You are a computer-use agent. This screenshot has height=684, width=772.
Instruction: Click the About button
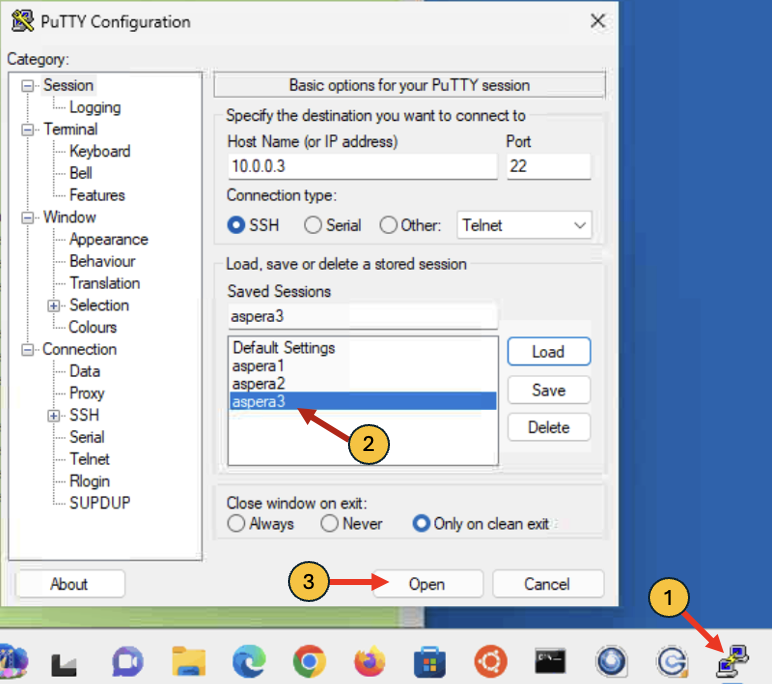(x=70, y=584)
